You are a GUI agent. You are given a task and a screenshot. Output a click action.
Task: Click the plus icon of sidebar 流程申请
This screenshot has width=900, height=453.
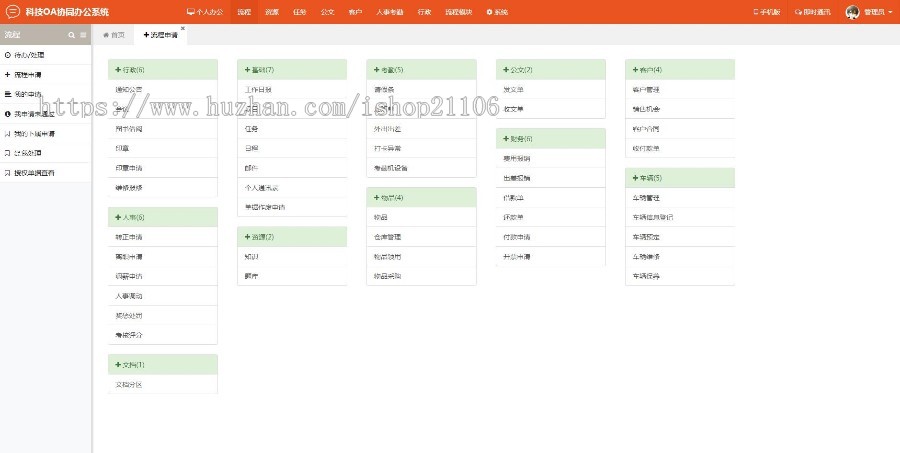coord(7,75)
